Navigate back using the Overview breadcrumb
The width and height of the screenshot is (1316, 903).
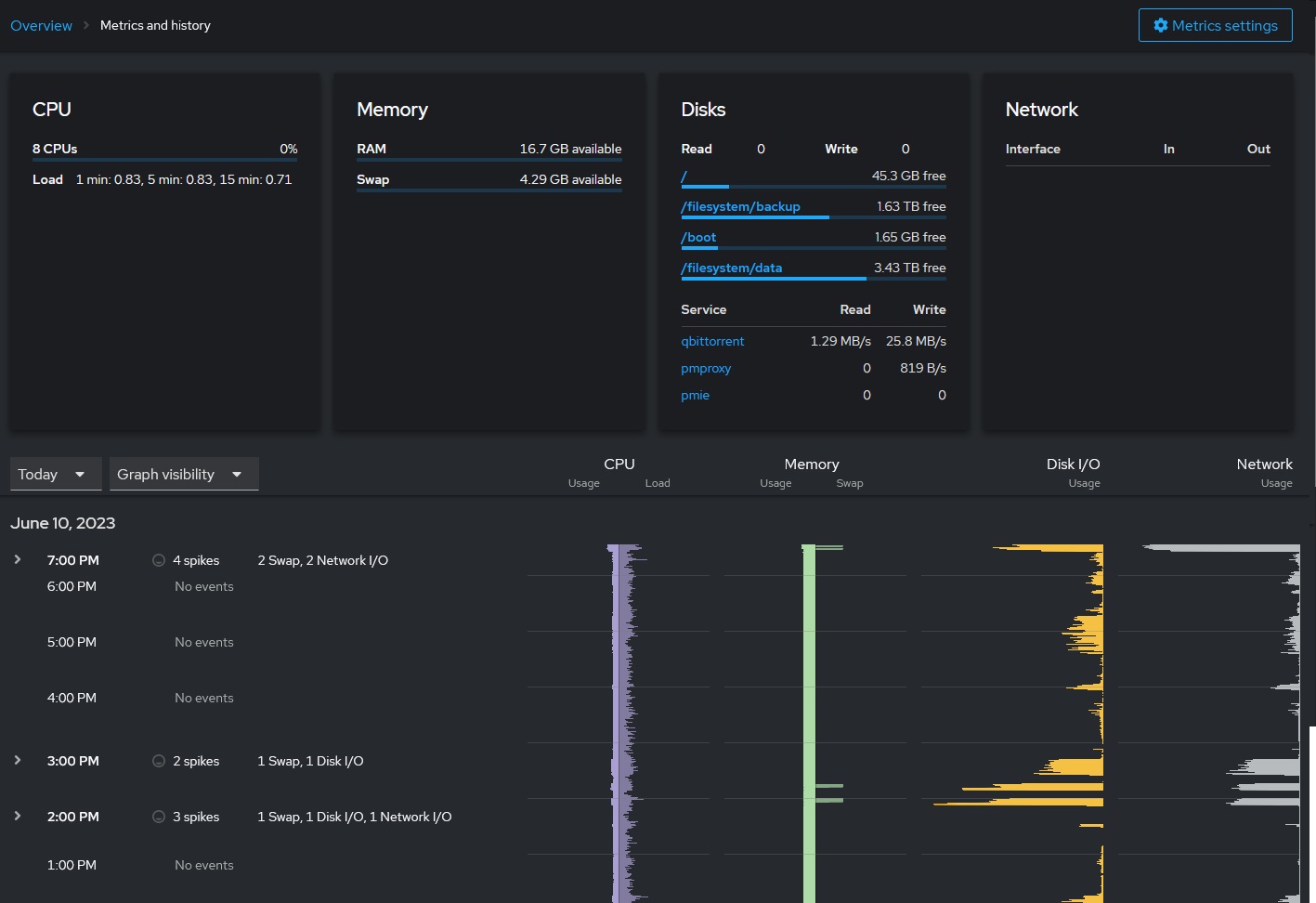(x=41, y=25)
